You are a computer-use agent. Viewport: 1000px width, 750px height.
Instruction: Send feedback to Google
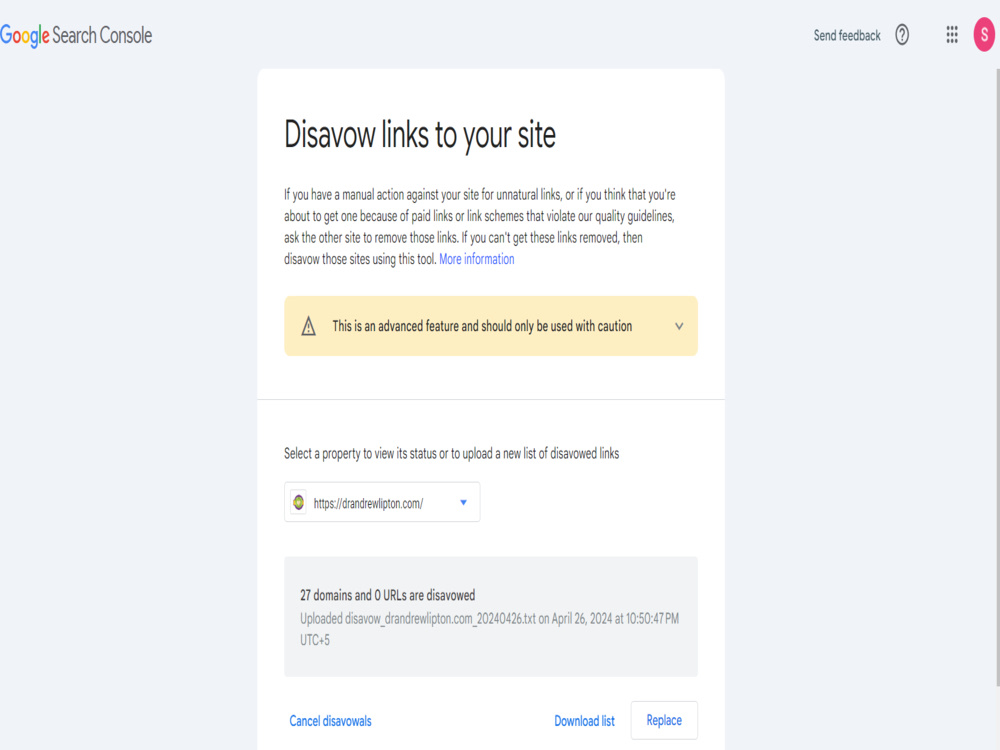(x=847, y=35)
